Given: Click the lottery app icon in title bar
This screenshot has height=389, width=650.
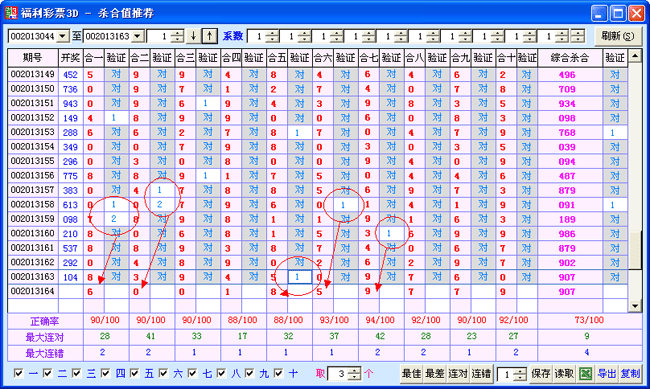Looking at the screenshot, I should point(11,12).
